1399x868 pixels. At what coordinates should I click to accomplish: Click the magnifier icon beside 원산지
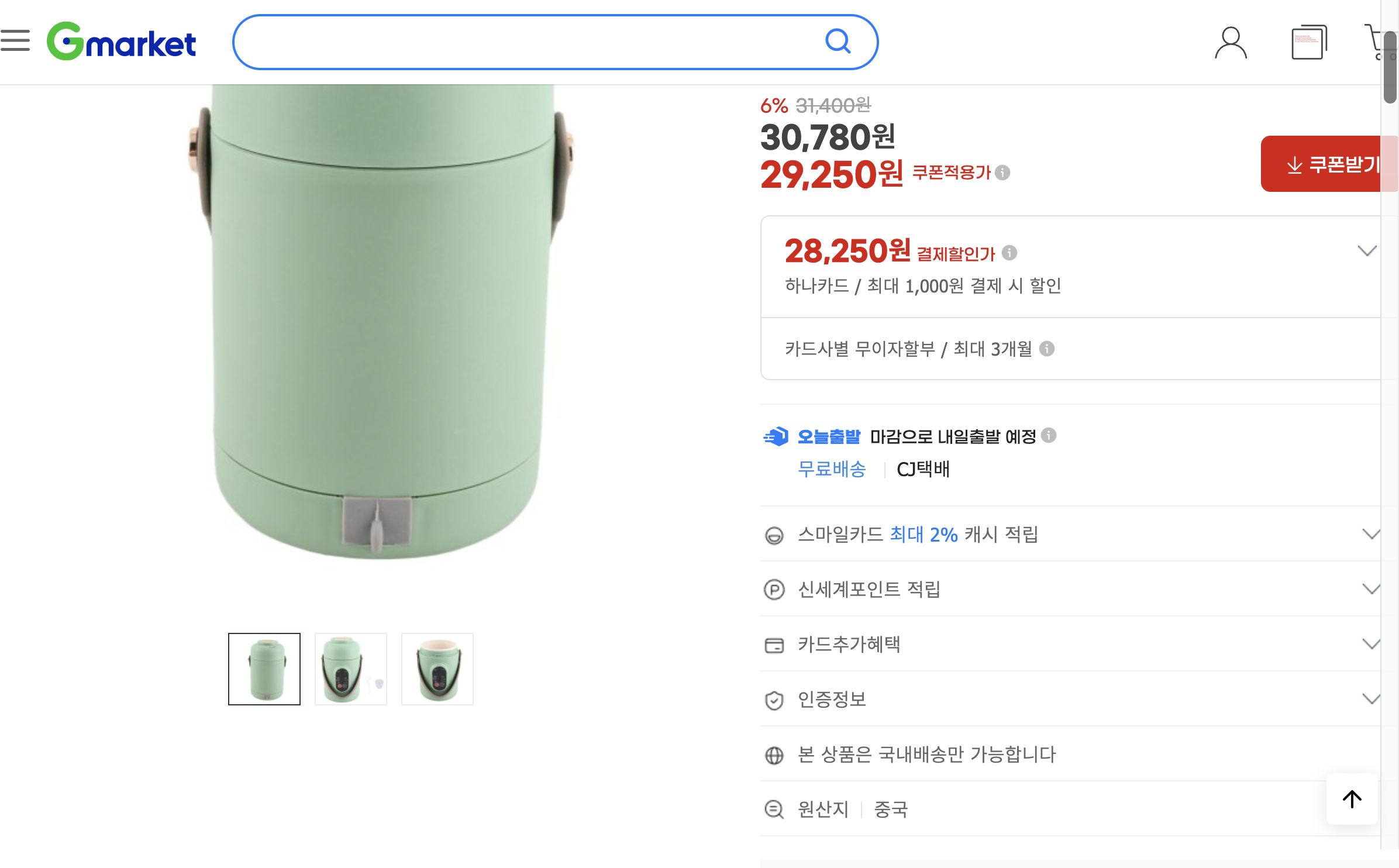775,810
